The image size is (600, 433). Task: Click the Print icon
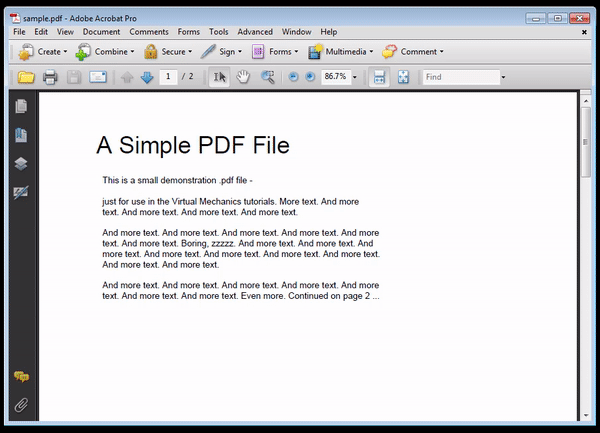coord(50,77)
